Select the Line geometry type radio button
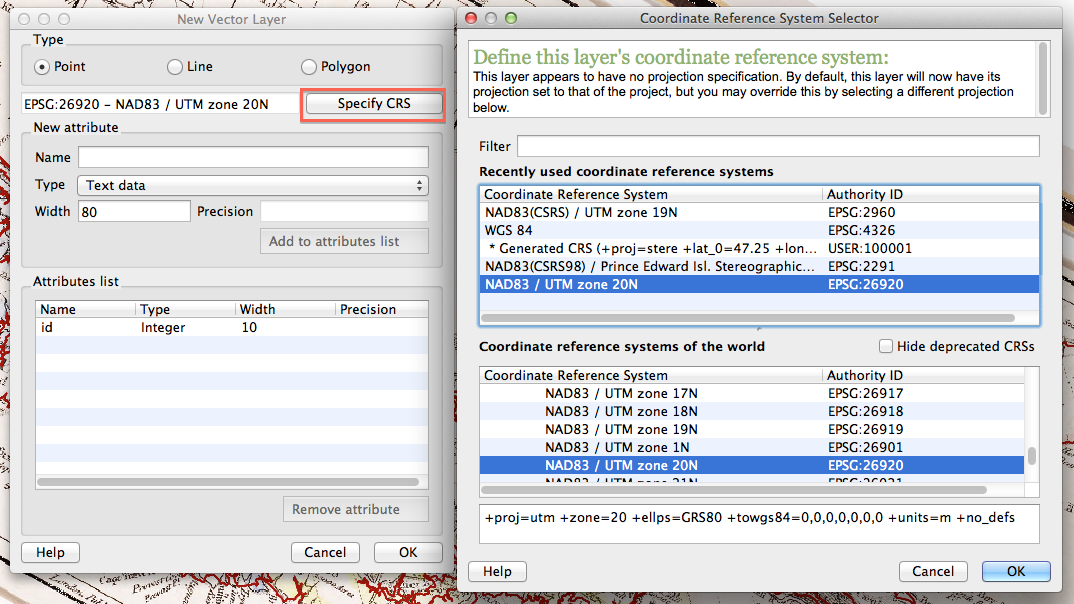The image size is (1074, 604). [x=175, y=67]
